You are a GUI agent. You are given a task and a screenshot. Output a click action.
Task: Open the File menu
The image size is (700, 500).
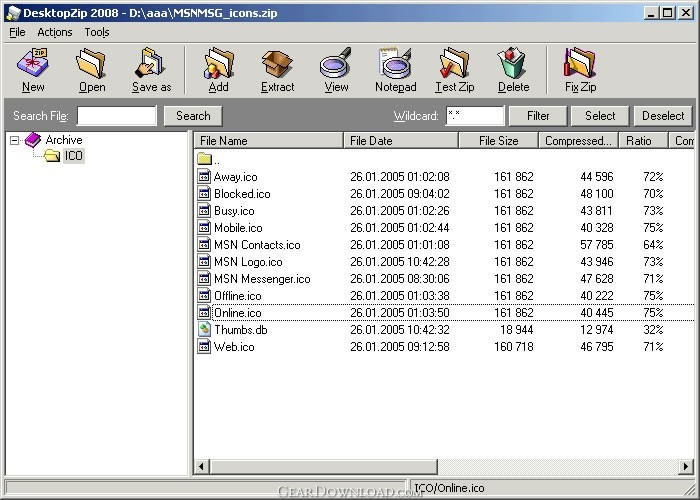point(17,32)
